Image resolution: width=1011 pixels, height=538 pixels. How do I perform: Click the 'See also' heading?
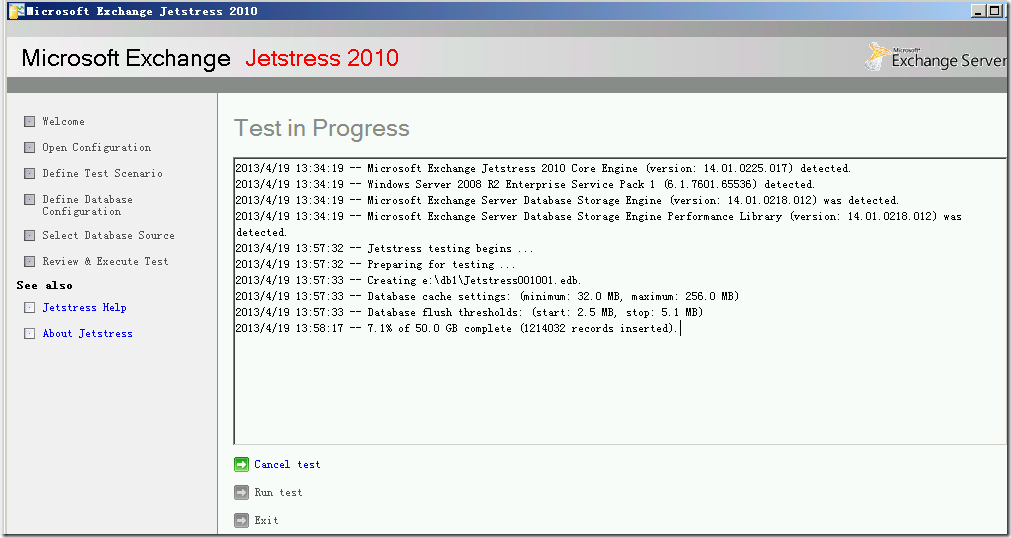coord(44,285)
